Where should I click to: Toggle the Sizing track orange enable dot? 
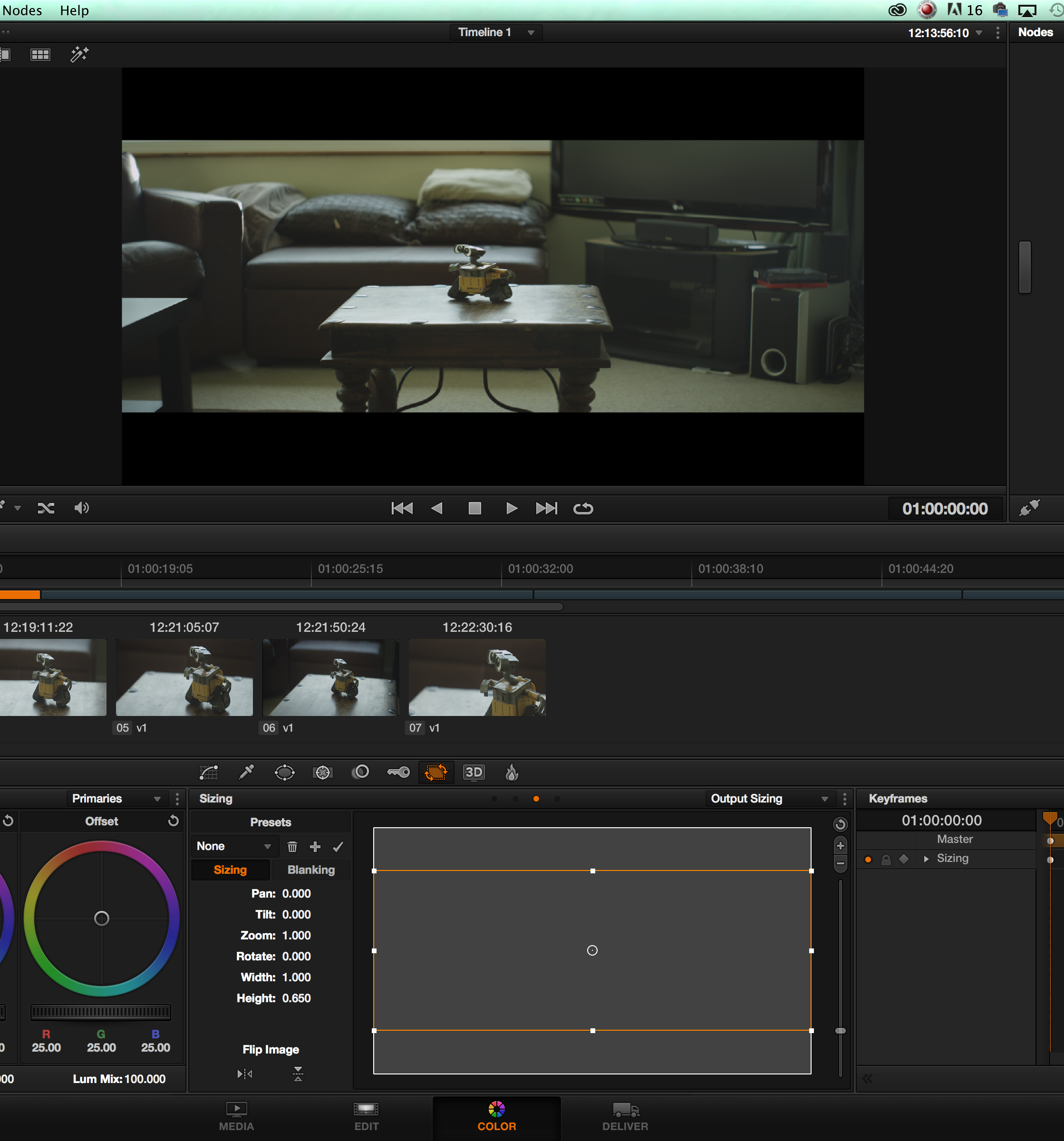pos(868,860)
